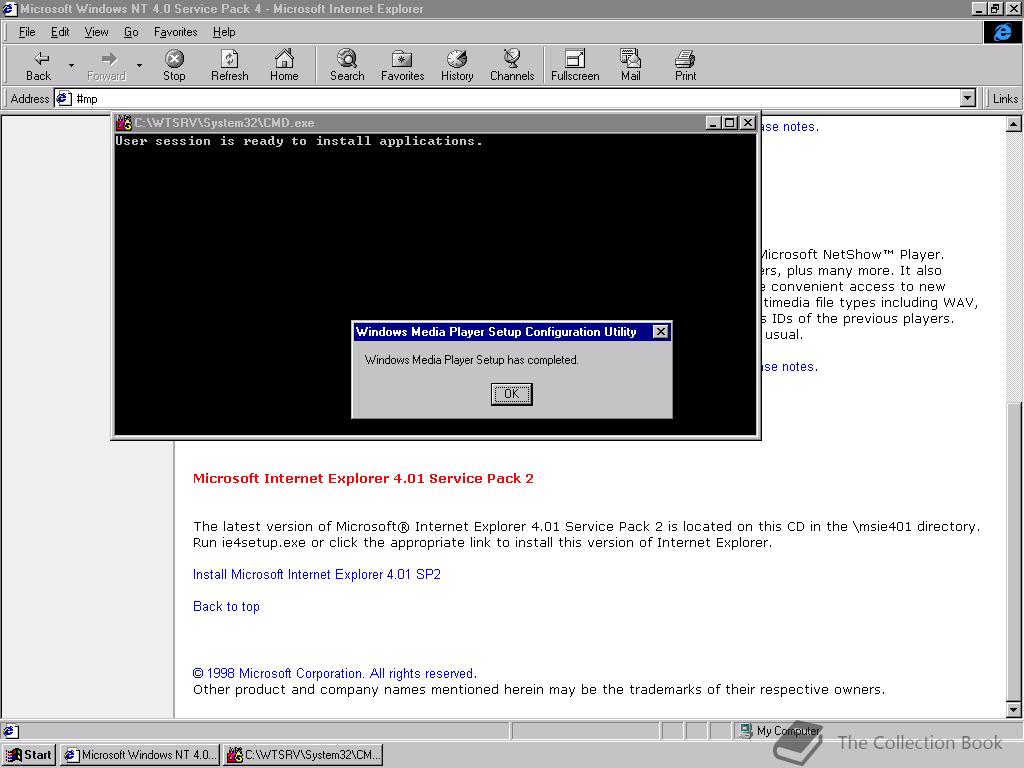Viewport: 1024px width, 768px height.
Task: Click the Install Microsoft Internet Explorer 4.01 SP2 link
Action: [317, 575]
